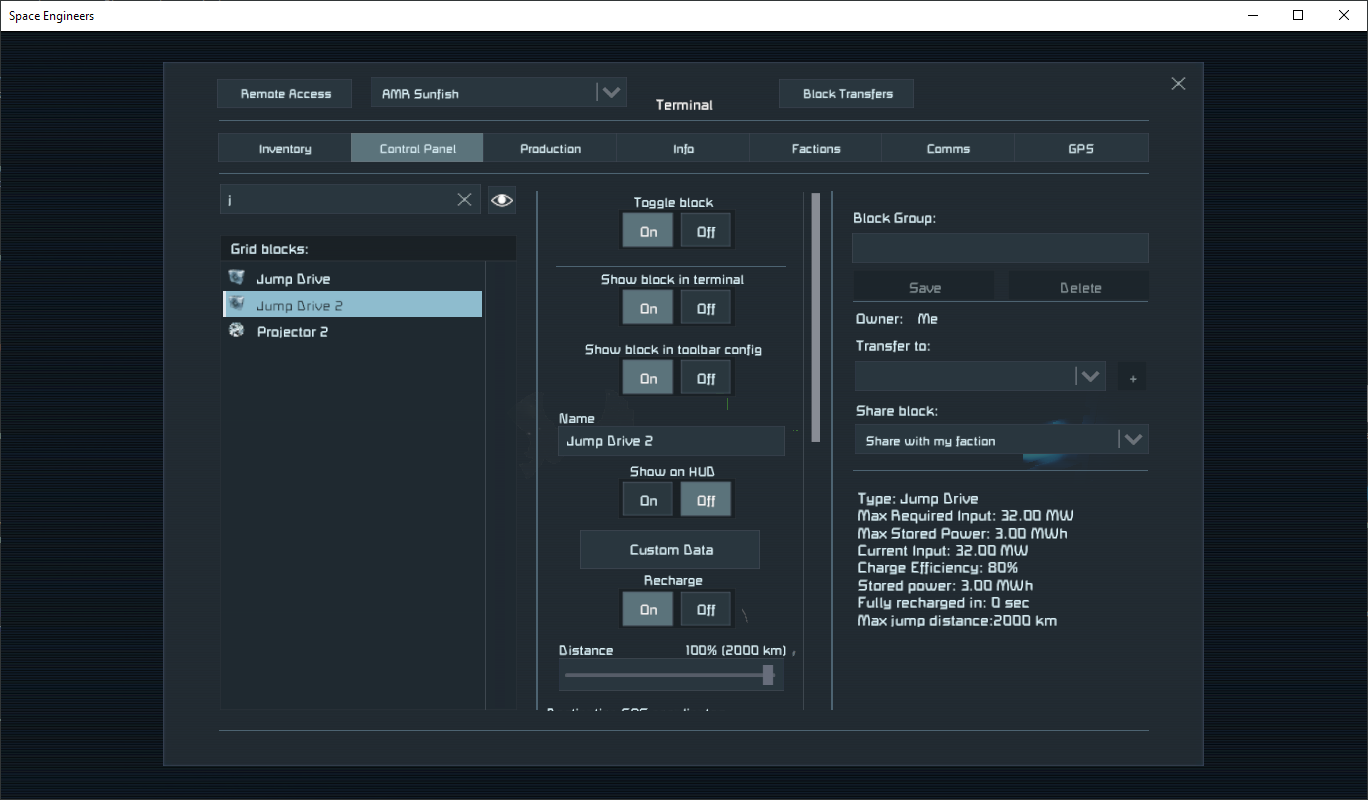The image size is (1368, 800).
Task: Enable Show on HUD On
Action: tap(648, 500)
